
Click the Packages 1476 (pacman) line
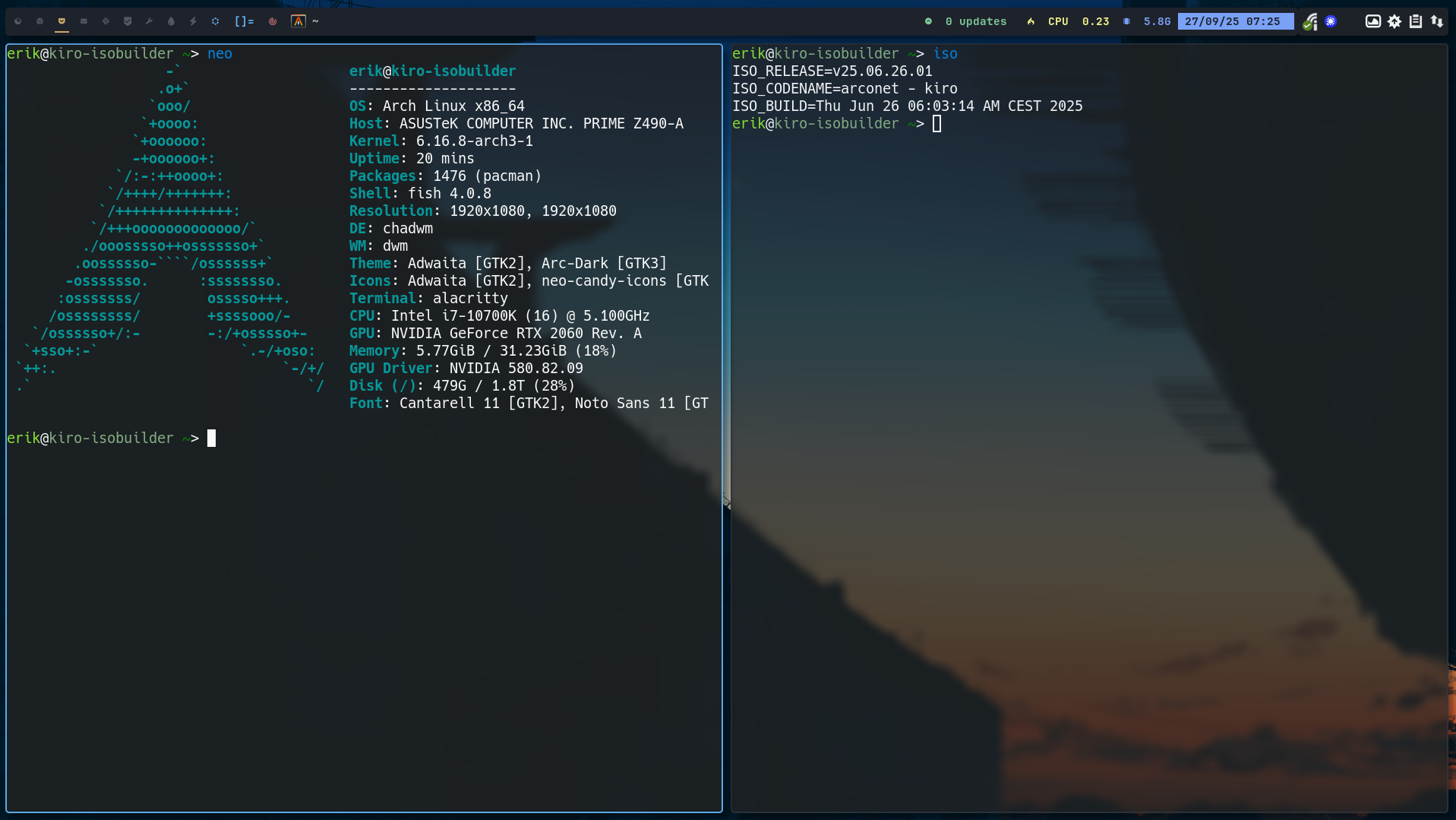[445, 176]
